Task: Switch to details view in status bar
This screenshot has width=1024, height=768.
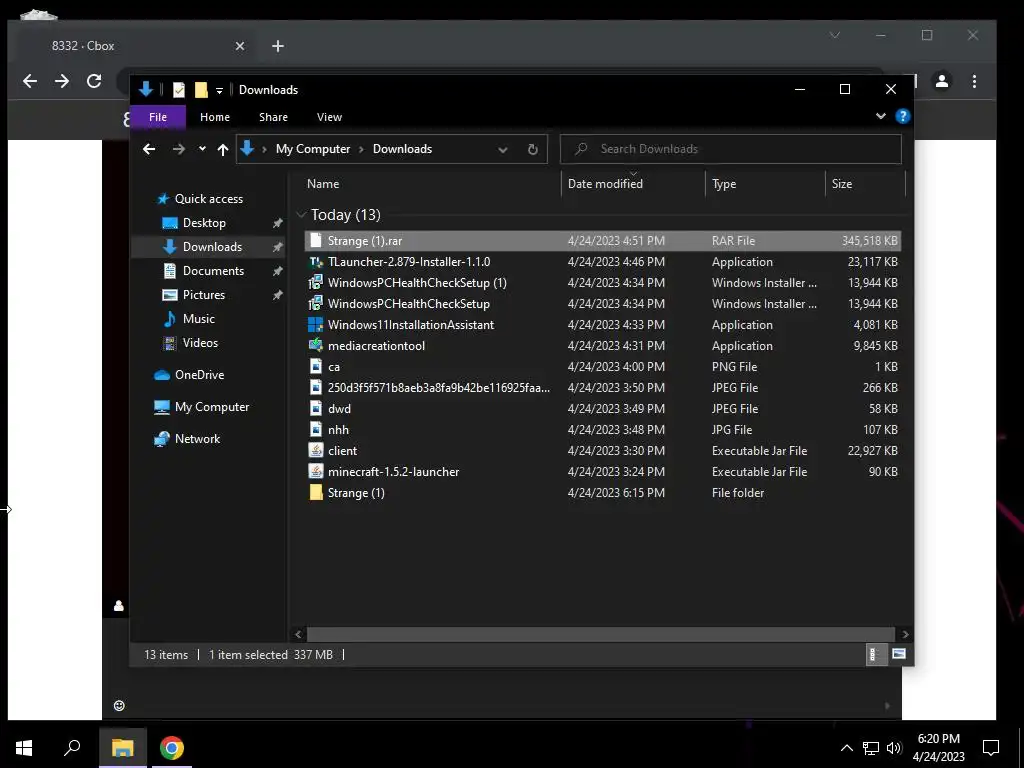Action: click(x=873, y=654)
